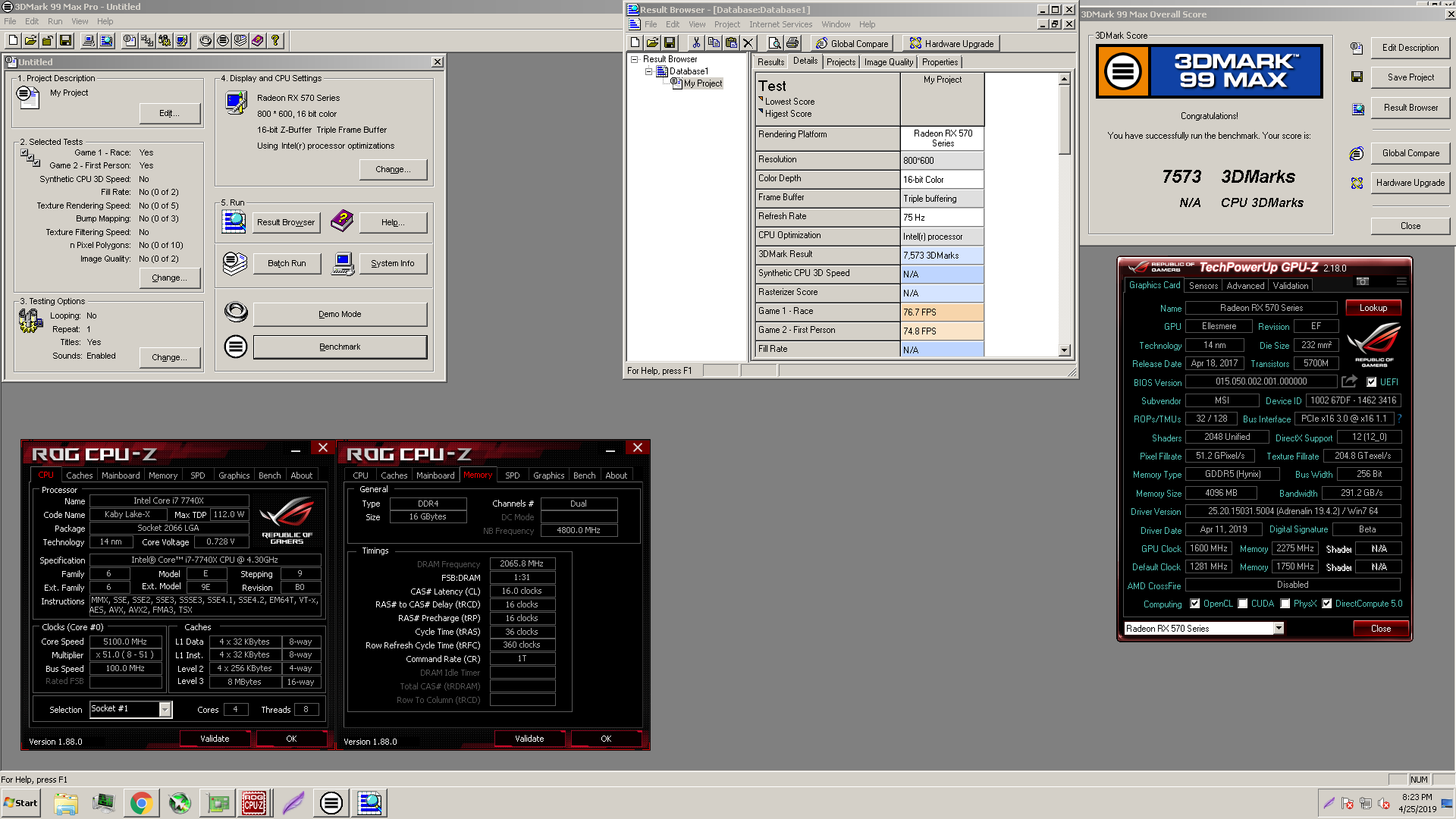The image size is (1456, 819).
Task: Click Delete X icon in Result Browser toolbar
Action: point(748,43)
